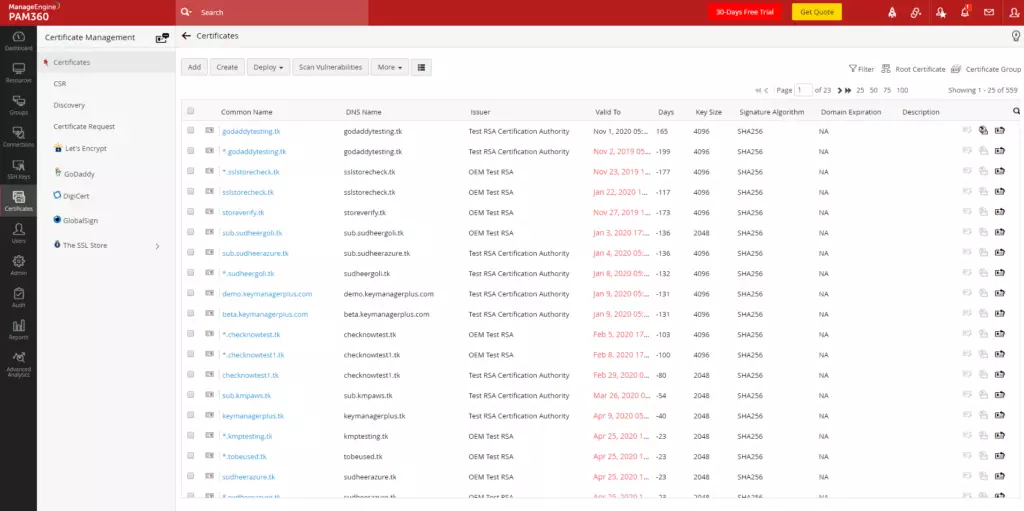
Task: Select CSR in Certificate Management menu
Action: click(59, 84)
